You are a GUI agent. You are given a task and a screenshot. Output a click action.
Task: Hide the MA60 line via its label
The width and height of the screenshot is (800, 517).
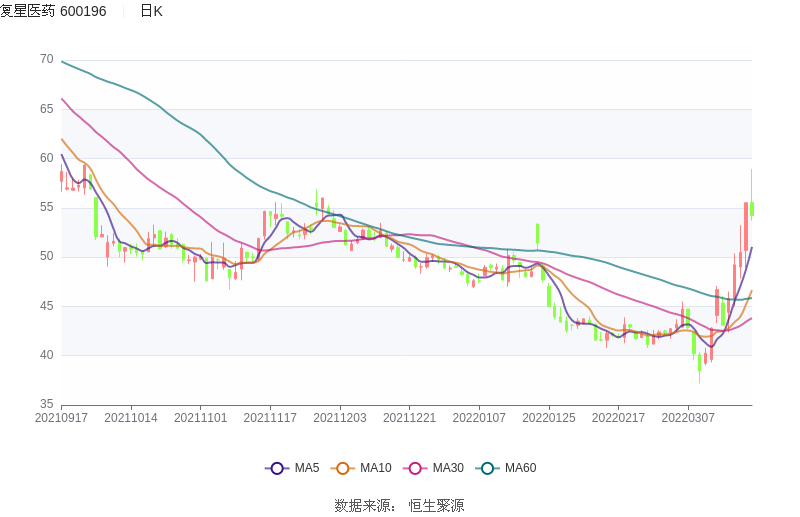point(520,468)
